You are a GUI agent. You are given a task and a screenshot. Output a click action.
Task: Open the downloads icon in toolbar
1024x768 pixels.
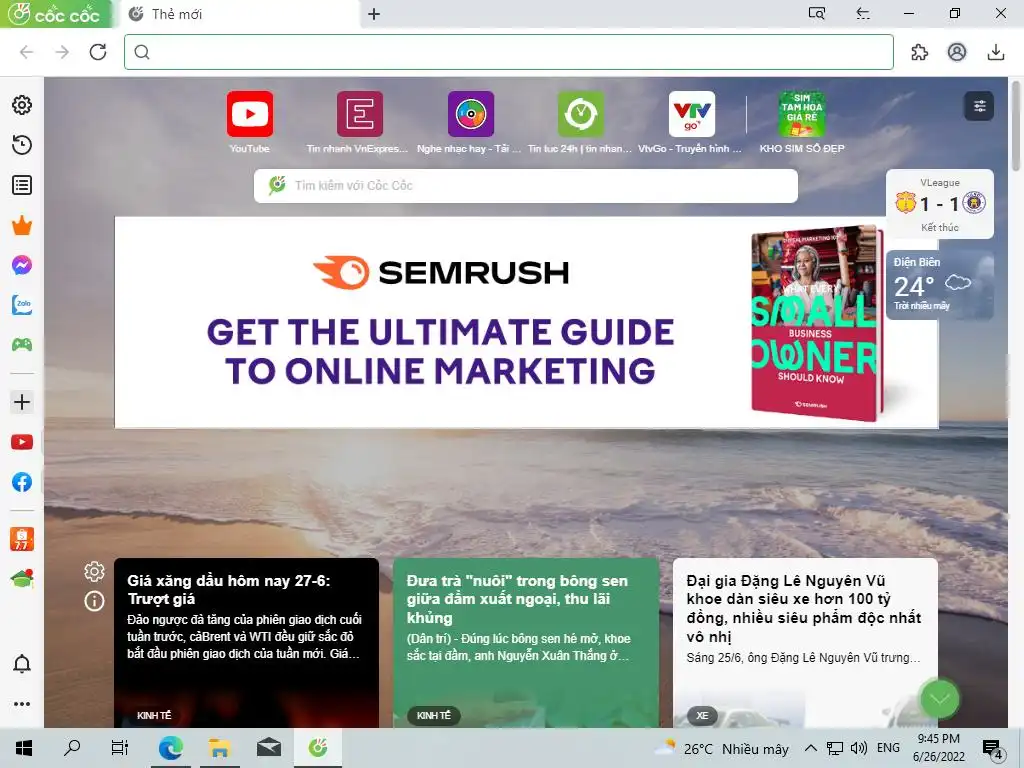tap(995, 52)
